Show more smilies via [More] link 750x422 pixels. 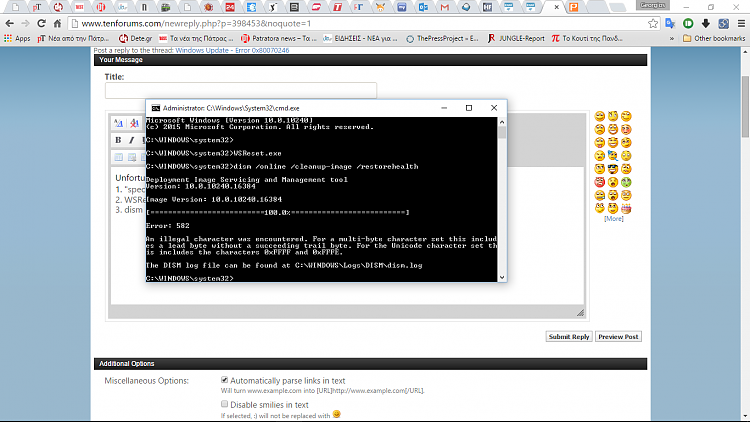pyautogui.click(x=614, y=219)
